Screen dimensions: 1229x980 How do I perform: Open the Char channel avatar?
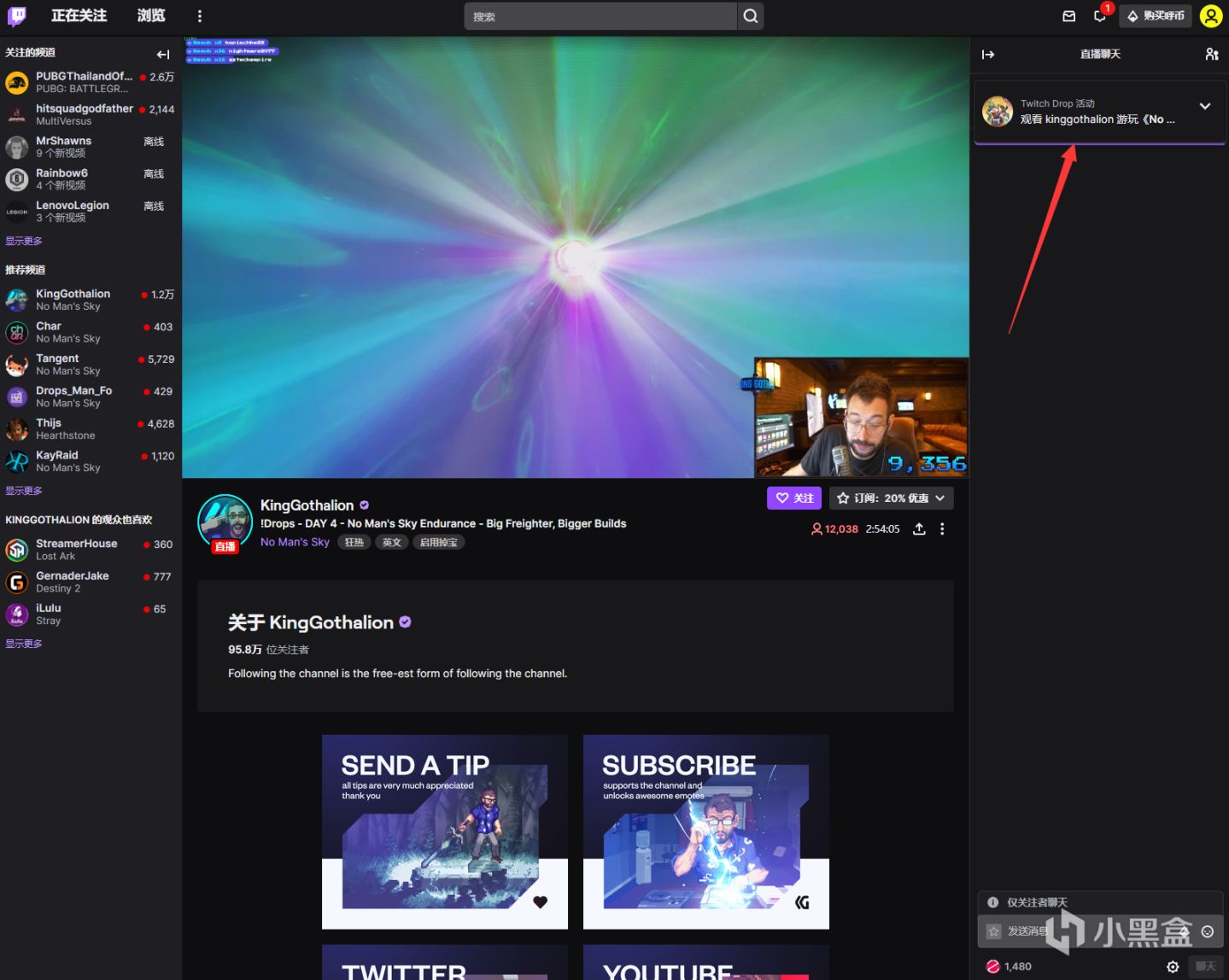pyautogui.click(x=17, y=332)
